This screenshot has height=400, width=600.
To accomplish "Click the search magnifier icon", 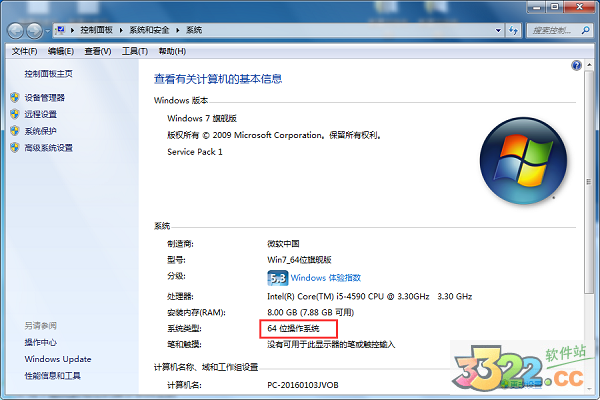I will point(585,30).
